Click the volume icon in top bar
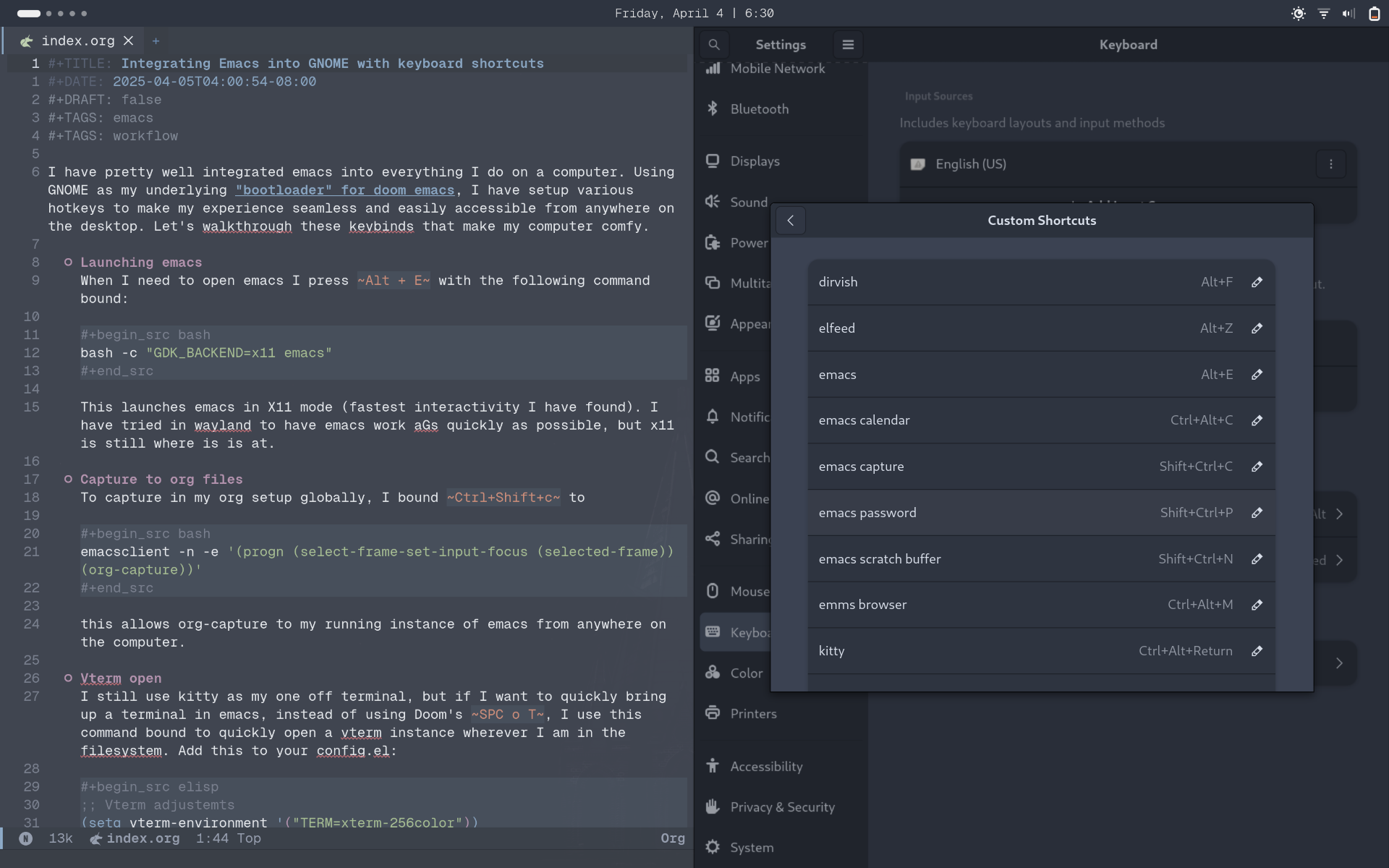Viewport: 1389px width, 868px height. click(x=1348, y=13)
